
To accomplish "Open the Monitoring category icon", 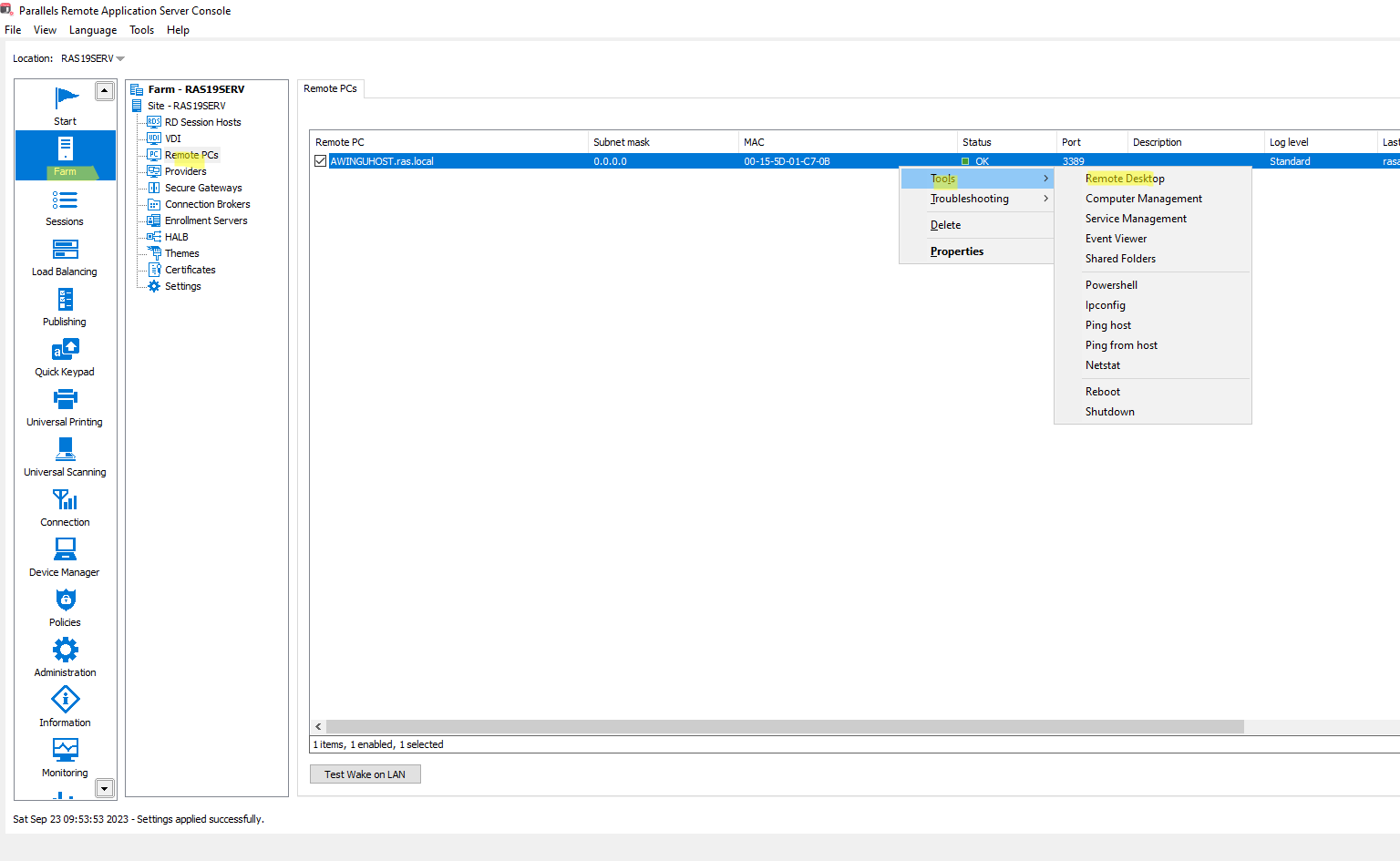I will click(66, 750).
